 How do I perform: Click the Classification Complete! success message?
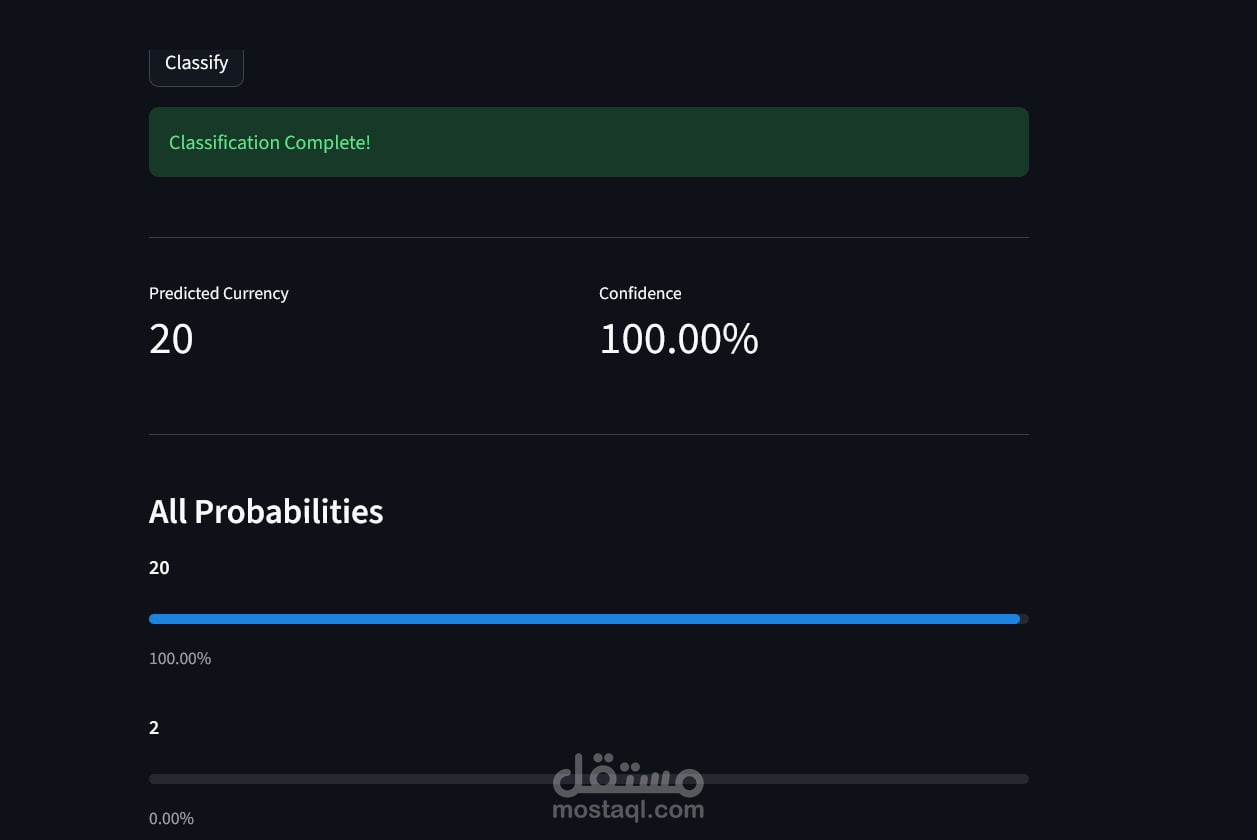tap(270, 143)
